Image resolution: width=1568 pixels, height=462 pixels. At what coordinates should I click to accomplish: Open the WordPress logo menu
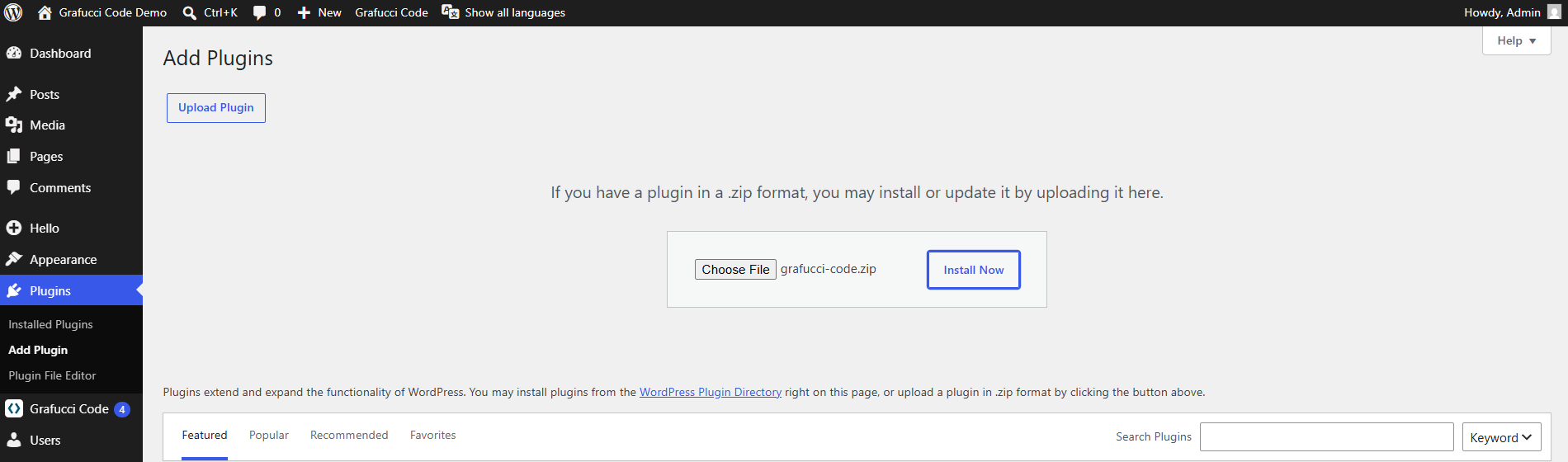[x=13, y=12]
